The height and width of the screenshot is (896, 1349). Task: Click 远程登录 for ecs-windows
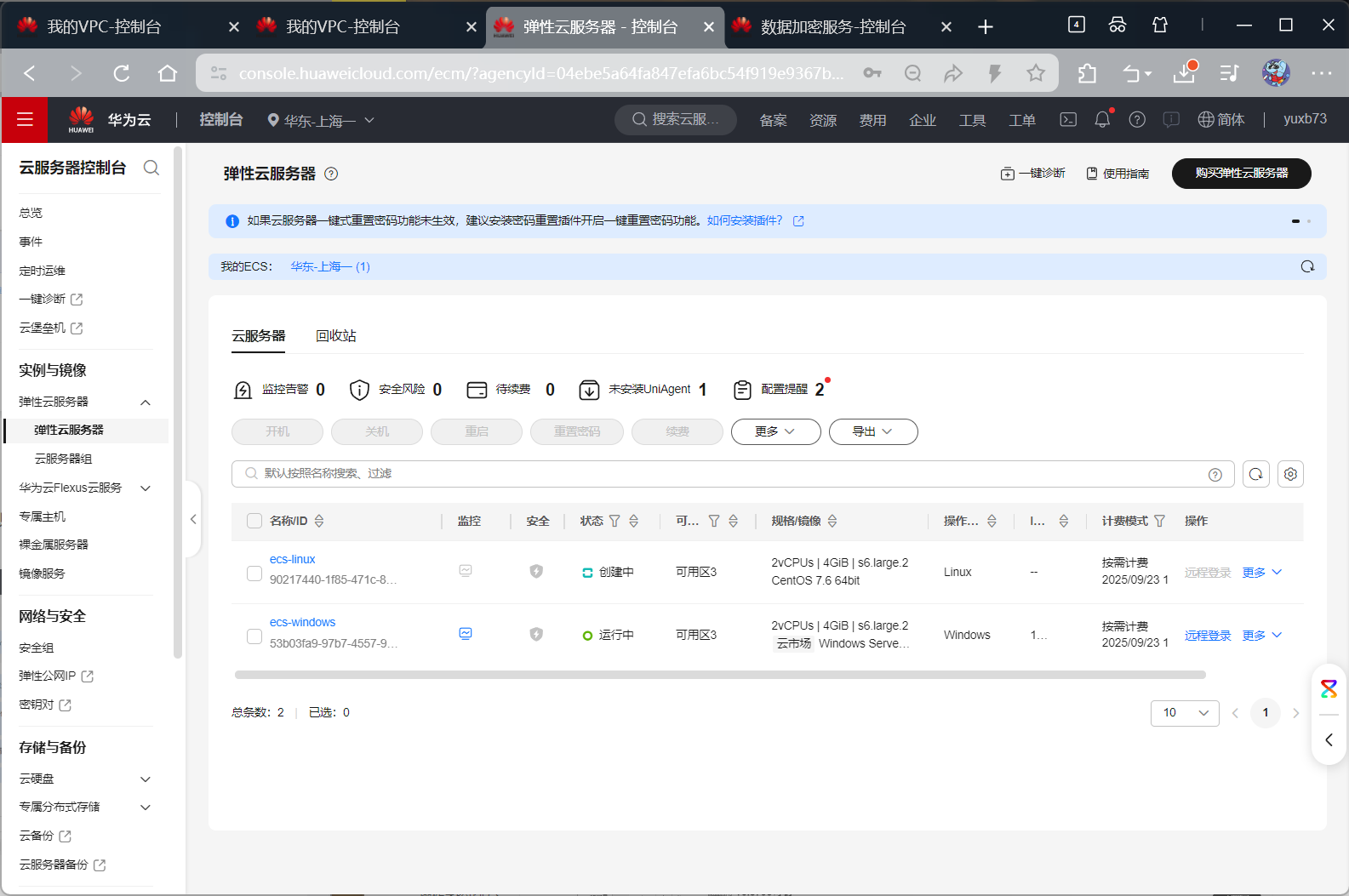tap(1208, 636)
